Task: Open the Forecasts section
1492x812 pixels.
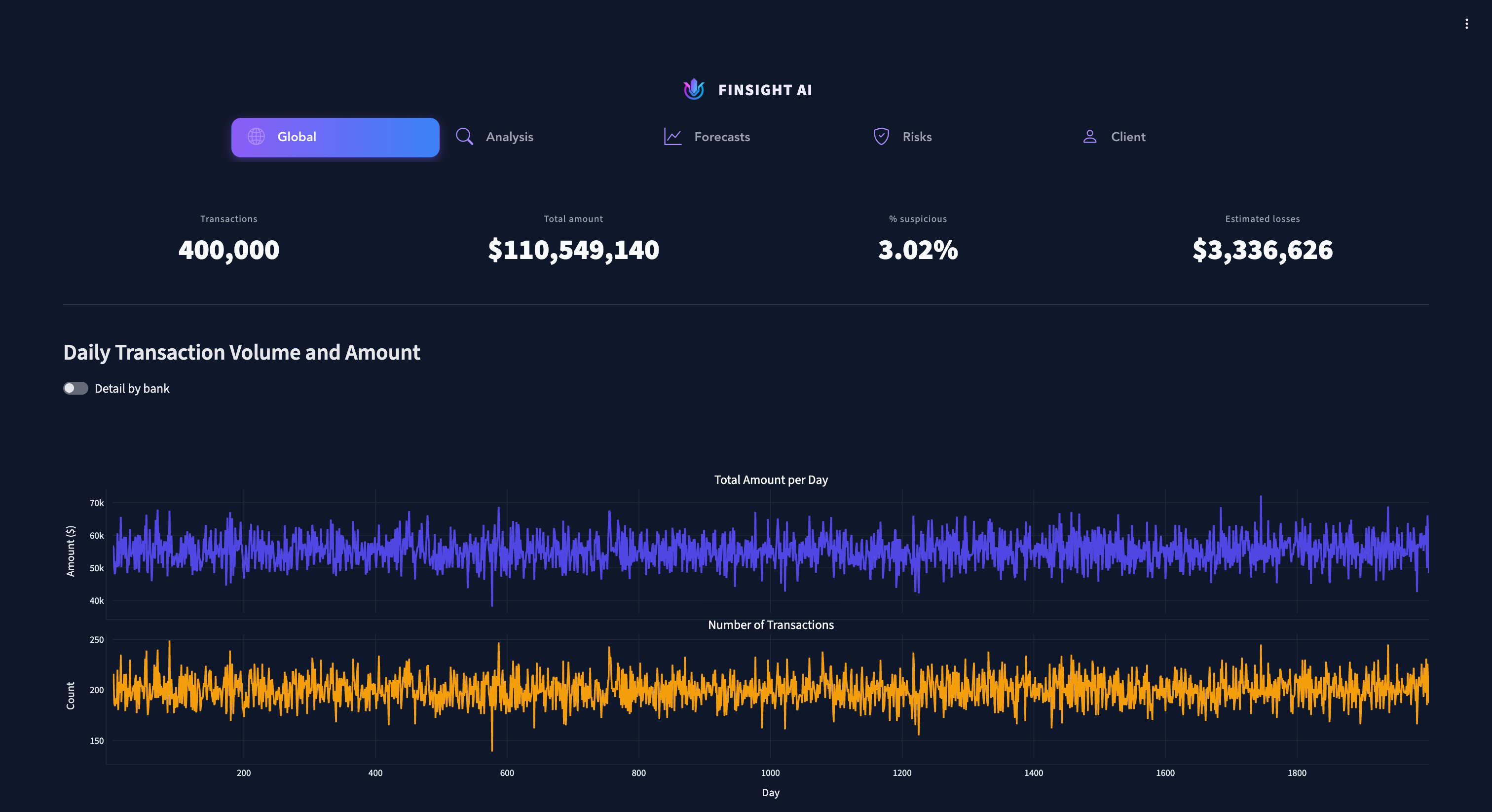Action: pos(722,137)
